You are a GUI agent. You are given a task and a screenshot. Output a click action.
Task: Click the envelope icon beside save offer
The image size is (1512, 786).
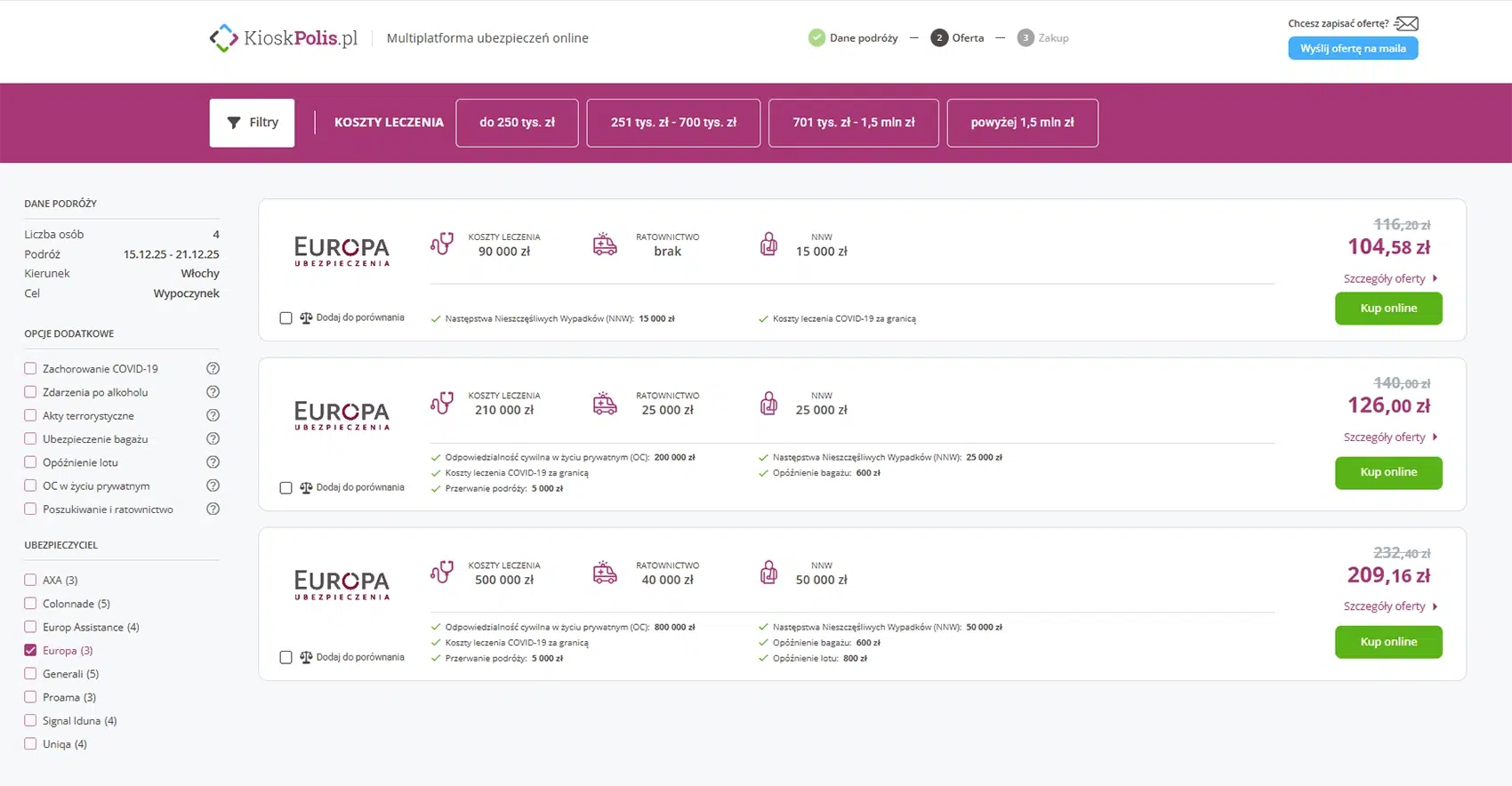pos(1406,24)
